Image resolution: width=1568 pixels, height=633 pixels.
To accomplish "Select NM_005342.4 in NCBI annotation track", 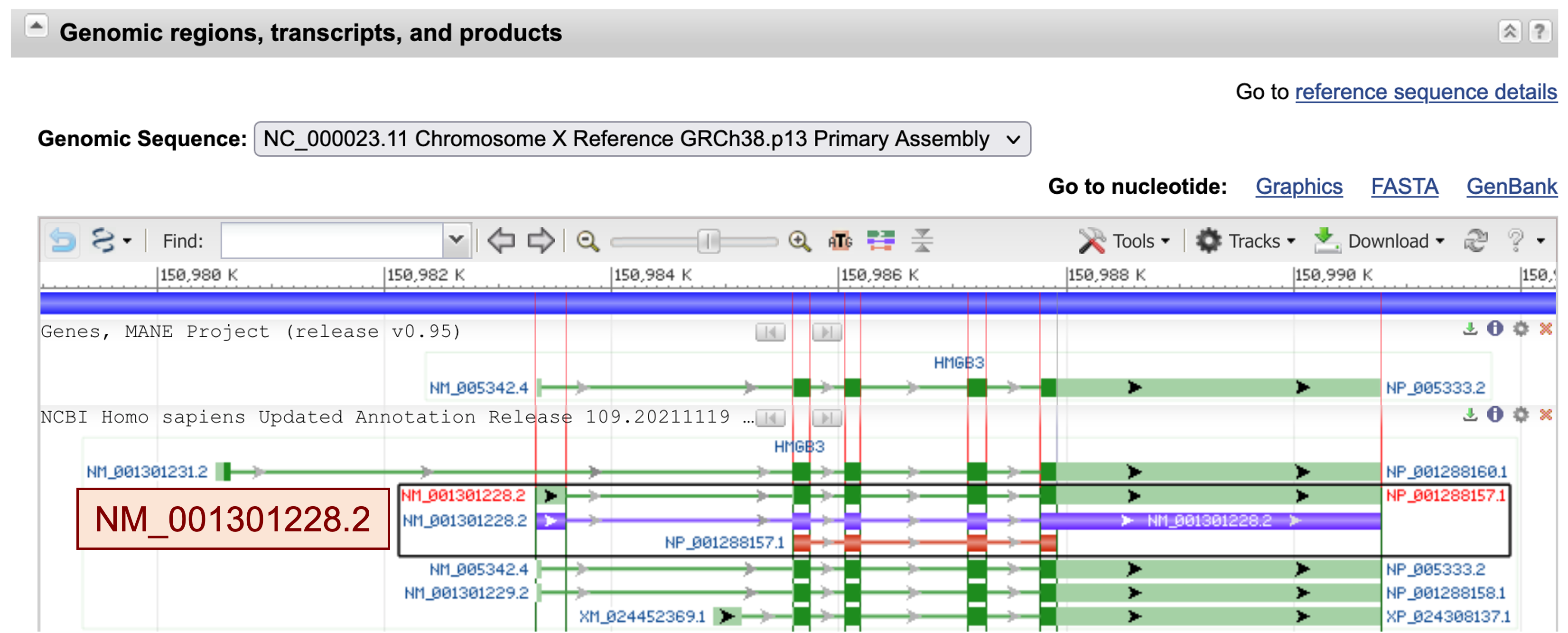I will tap(478, 570).
